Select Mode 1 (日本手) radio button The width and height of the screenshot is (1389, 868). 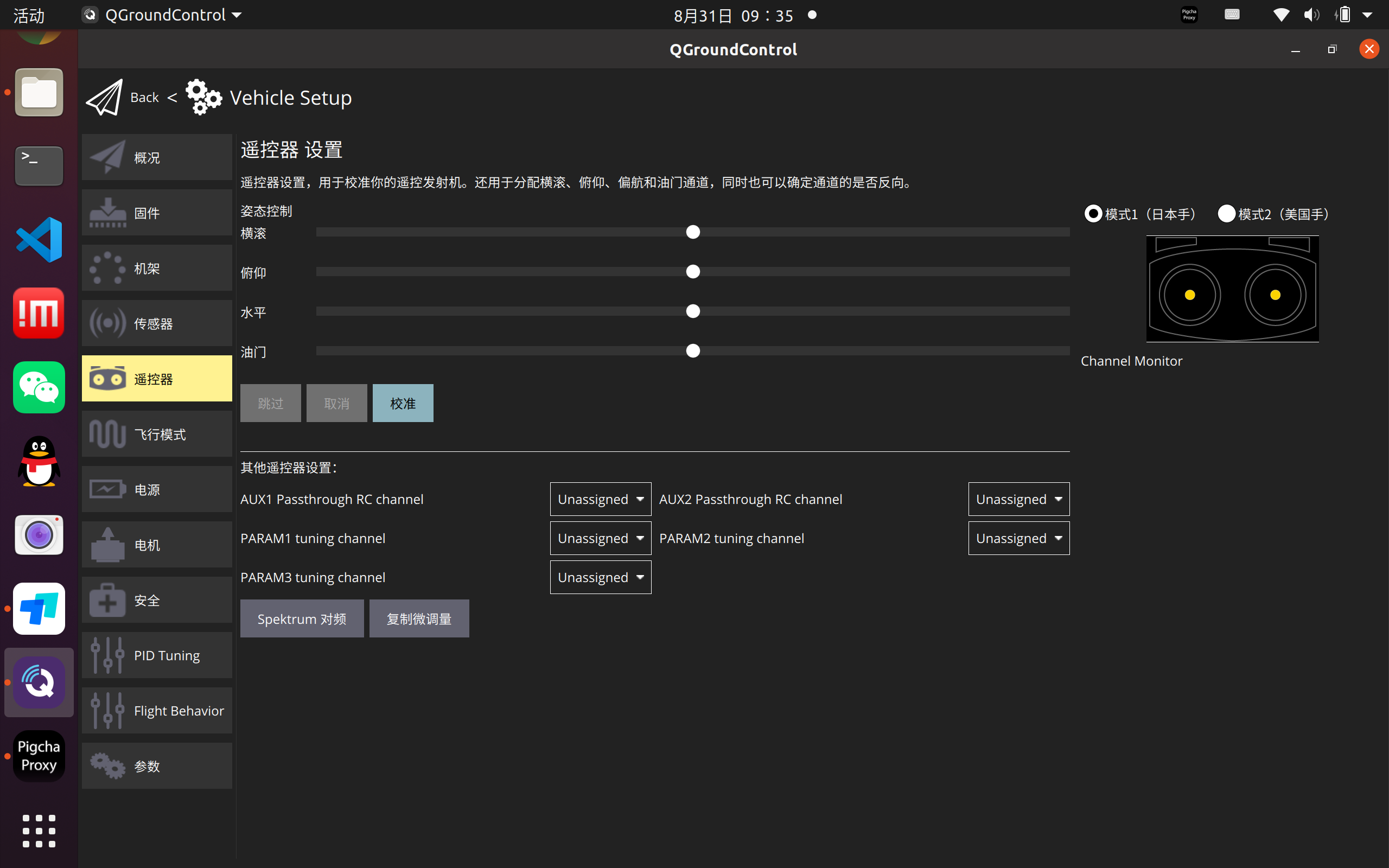(1093, 214)
